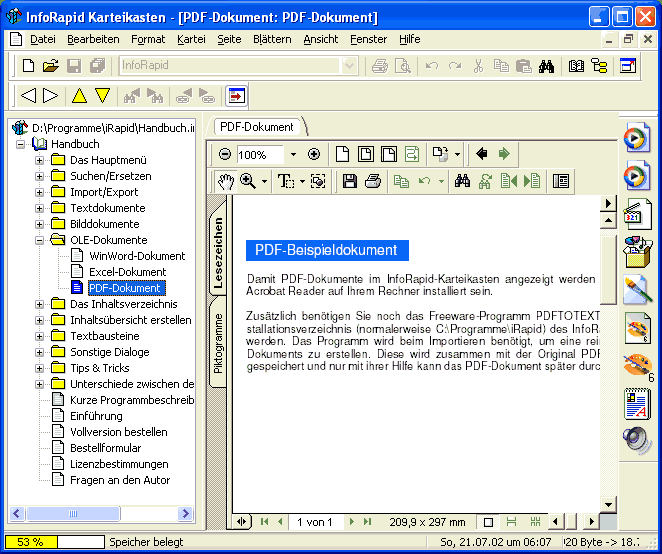Image resolution: width=662 pixels, height=554 pixels.
Task: Zoom out with the minus circle icon
Action: tap(225, 154)
